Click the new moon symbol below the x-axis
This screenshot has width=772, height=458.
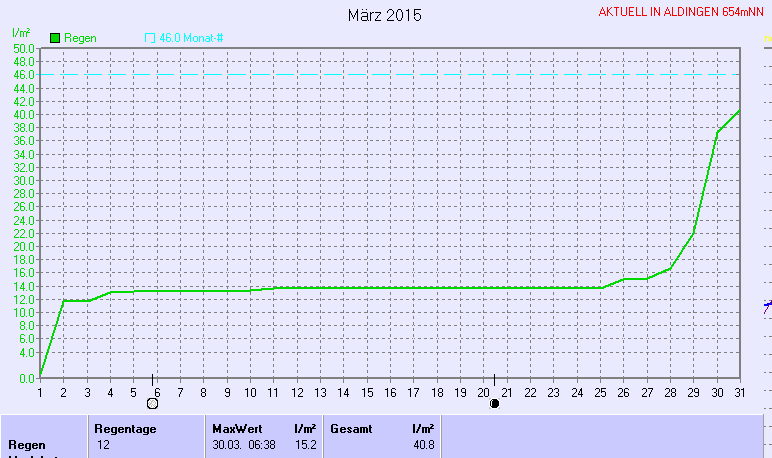(x=494, y=404)
